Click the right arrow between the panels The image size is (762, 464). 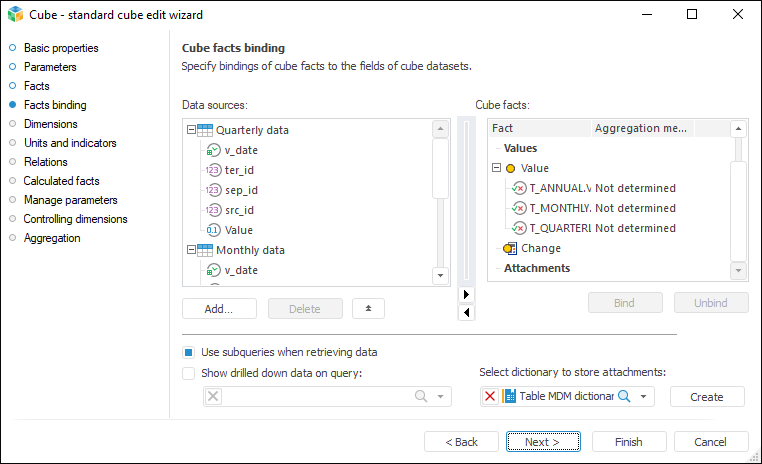(465, 295)
